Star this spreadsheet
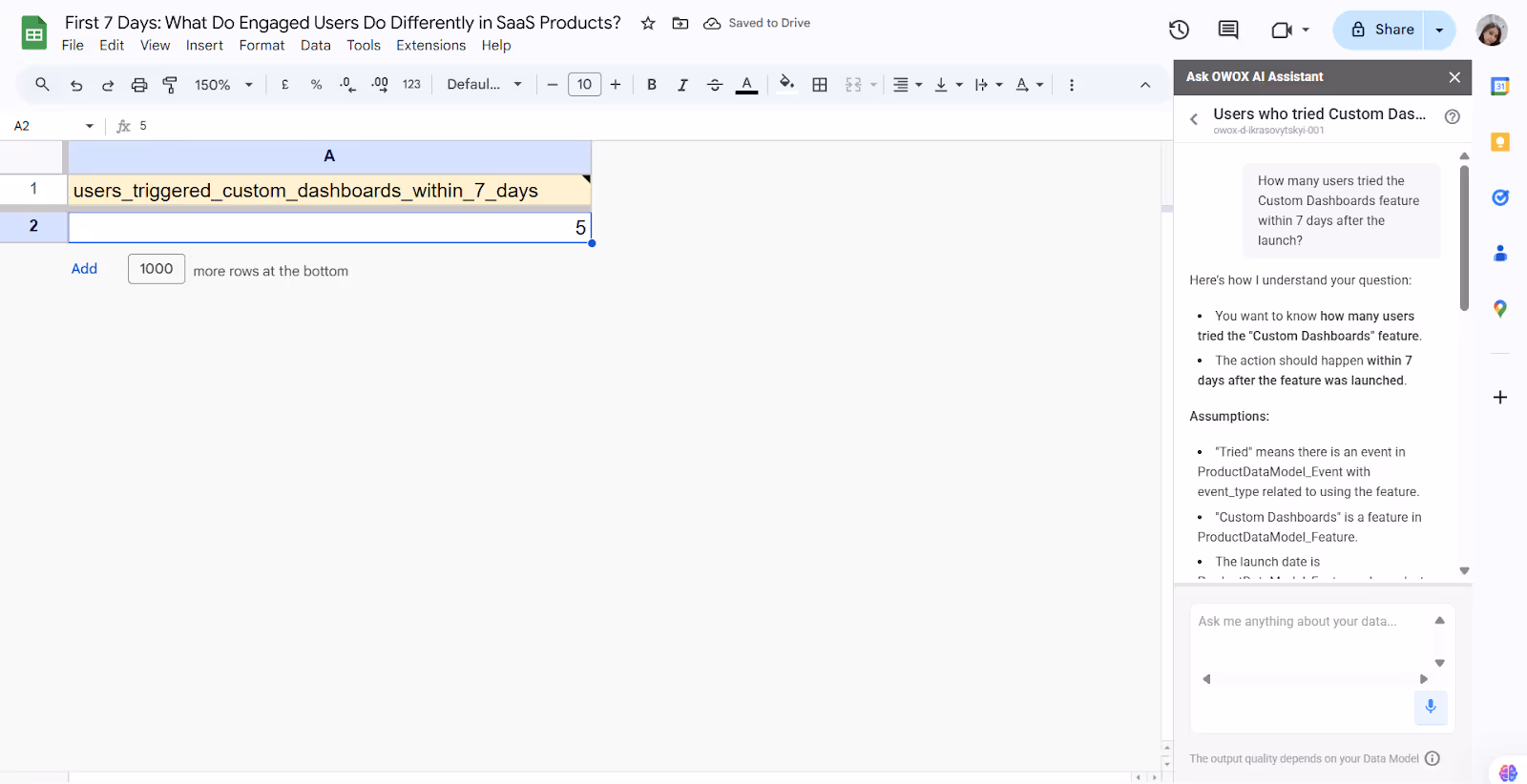1527x784 pixels. (648, 23)
